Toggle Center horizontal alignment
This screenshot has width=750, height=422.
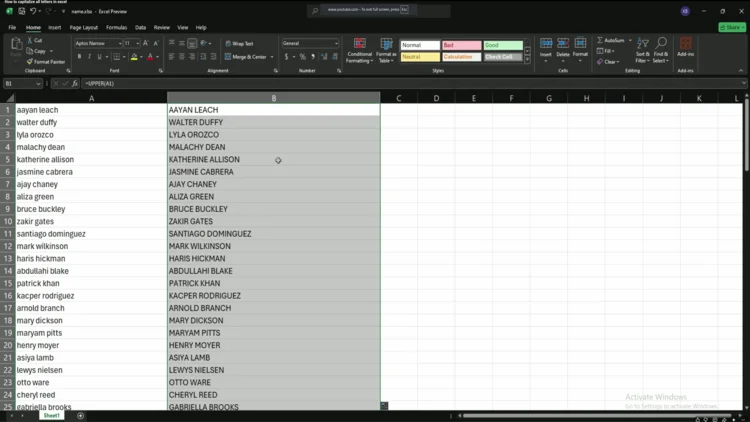click(182, 57)
